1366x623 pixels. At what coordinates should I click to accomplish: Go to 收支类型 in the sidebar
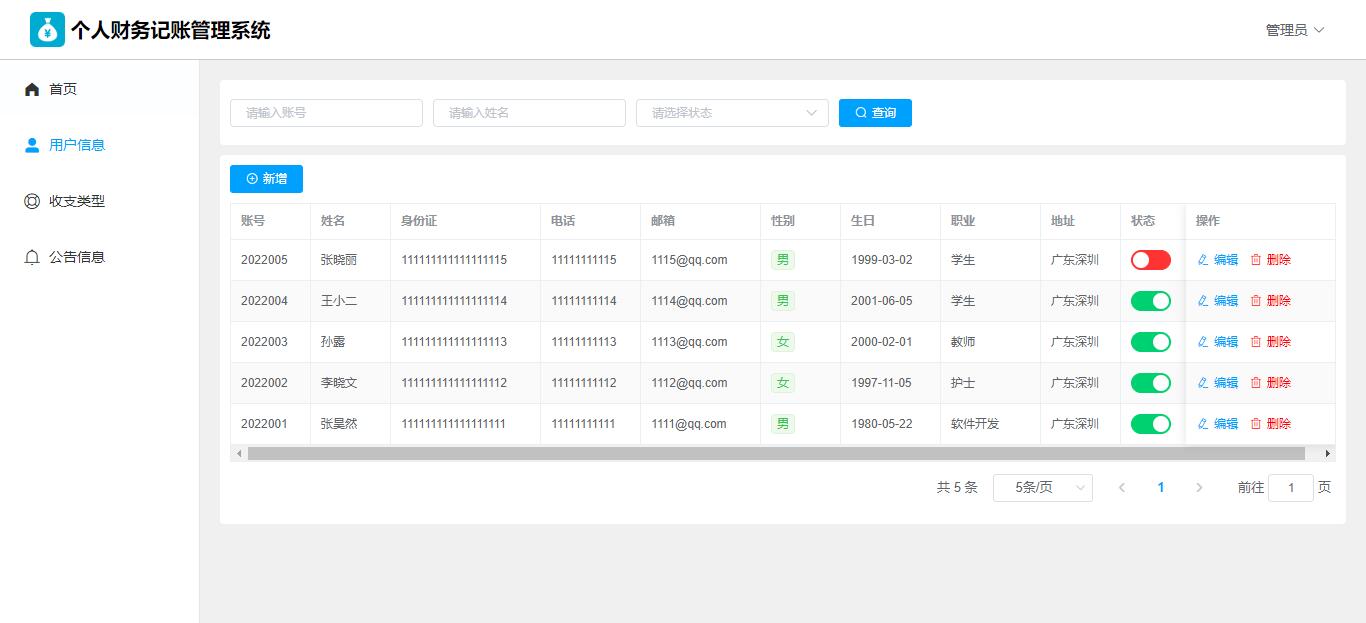[77, 201]
